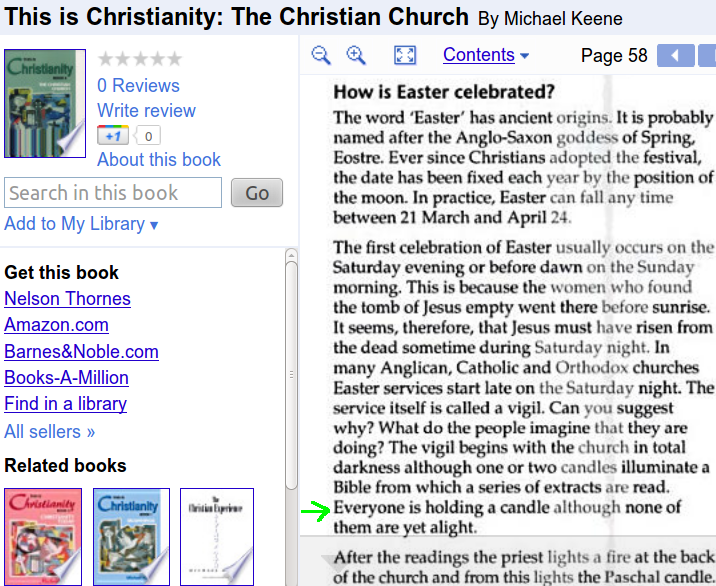Zoom out of the book page
This screenshot has width=716, height=586.
point(321,55)
